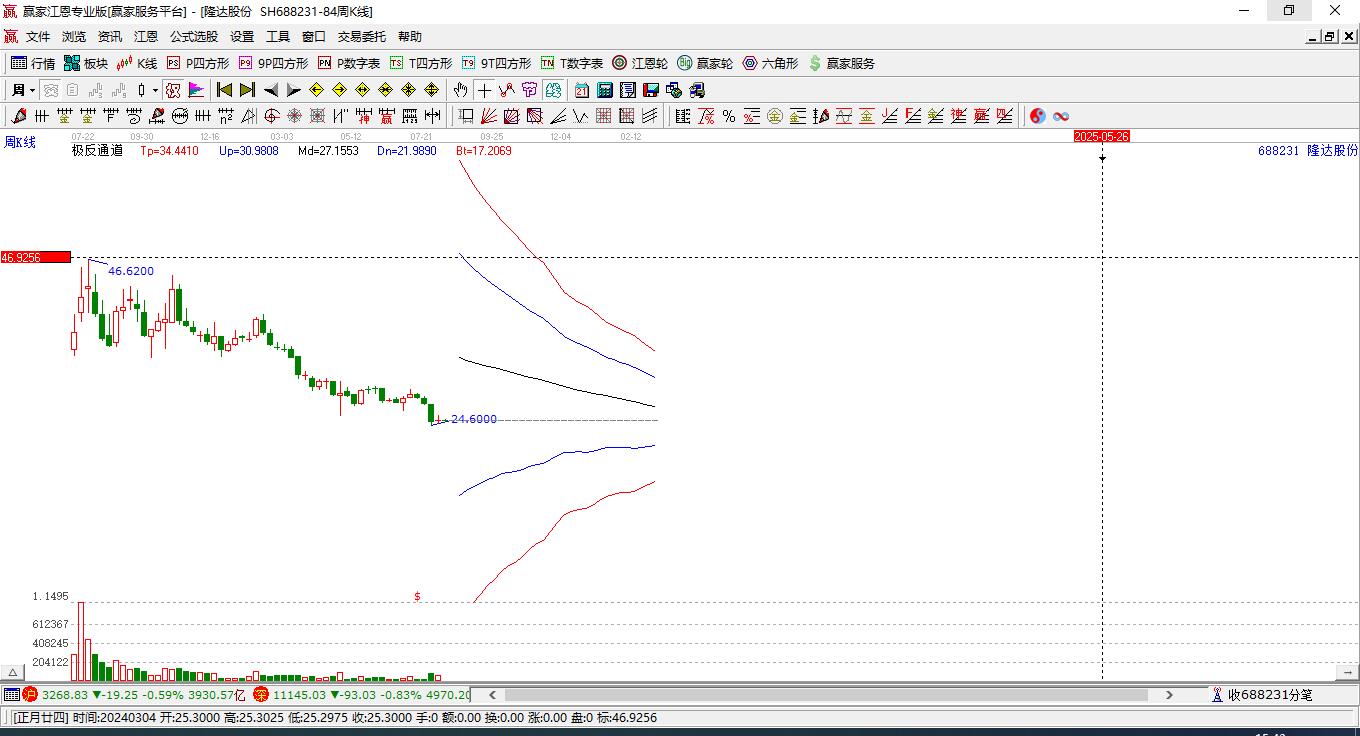Click the percent sign drawing tool
The height and width of the screenshot is (736, 1360).
pos(729,116)
